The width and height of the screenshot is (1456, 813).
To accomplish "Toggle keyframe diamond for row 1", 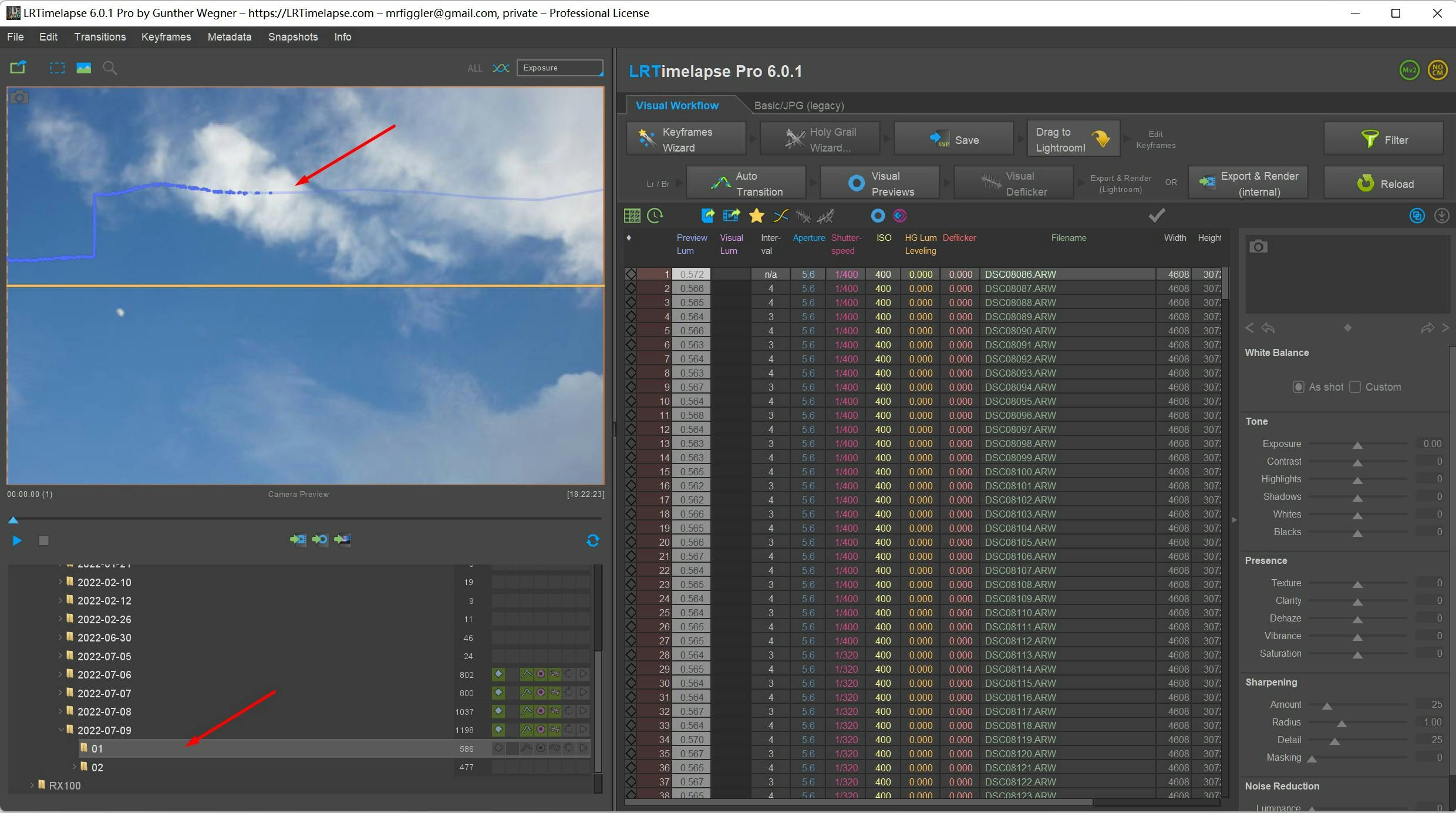I will [631, 274].
